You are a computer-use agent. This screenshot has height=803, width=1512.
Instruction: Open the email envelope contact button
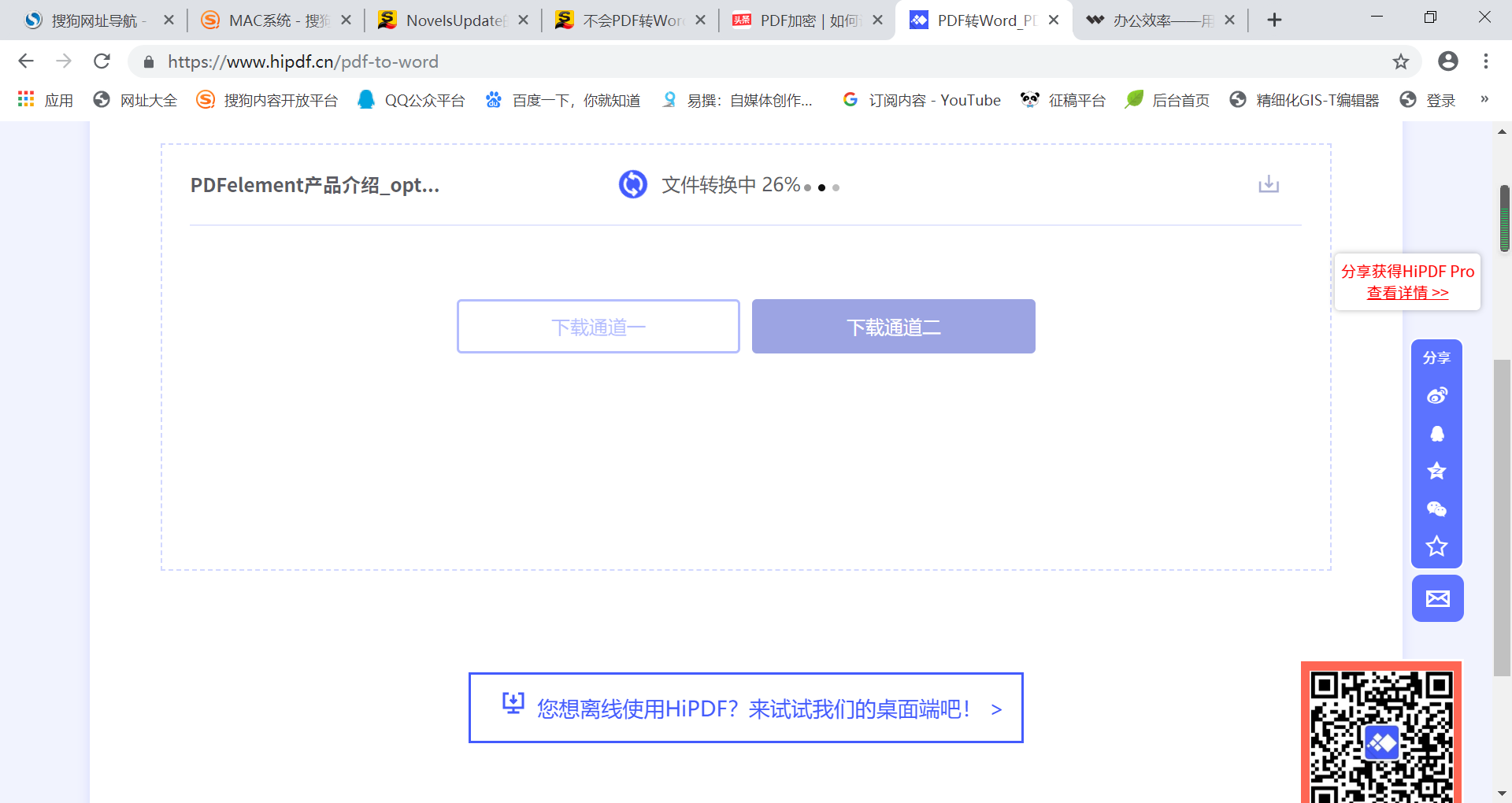pos(1437,598)
